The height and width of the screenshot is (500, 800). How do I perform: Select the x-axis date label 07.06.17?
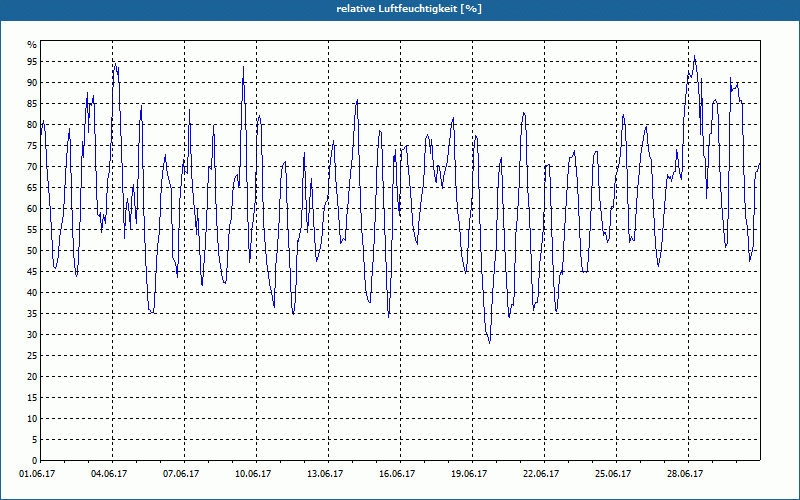click(181, 474)
